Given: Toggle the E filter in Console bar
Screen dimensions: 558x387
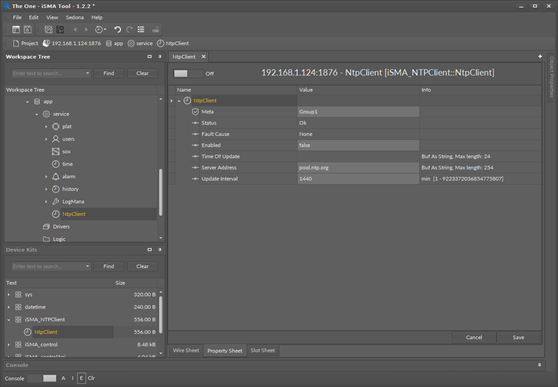Looking at the screenshot, I should pos(81,378).
